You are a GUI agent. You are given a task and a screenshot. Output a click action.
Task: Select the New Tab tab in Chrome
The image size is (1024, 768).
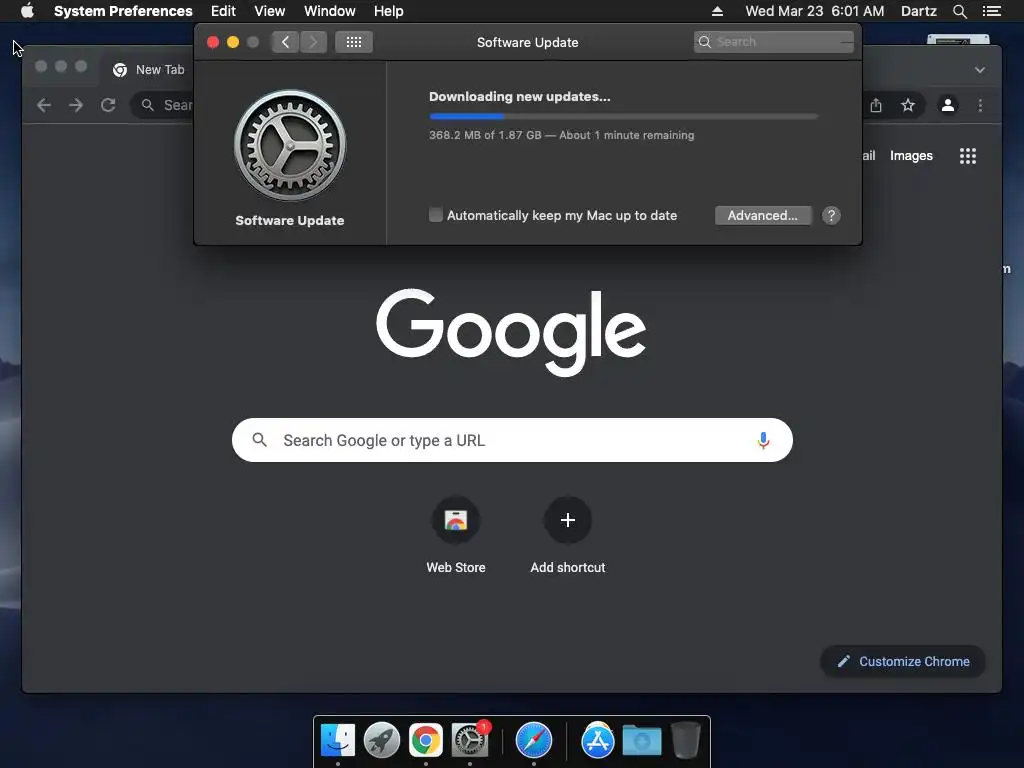(149, 70)
